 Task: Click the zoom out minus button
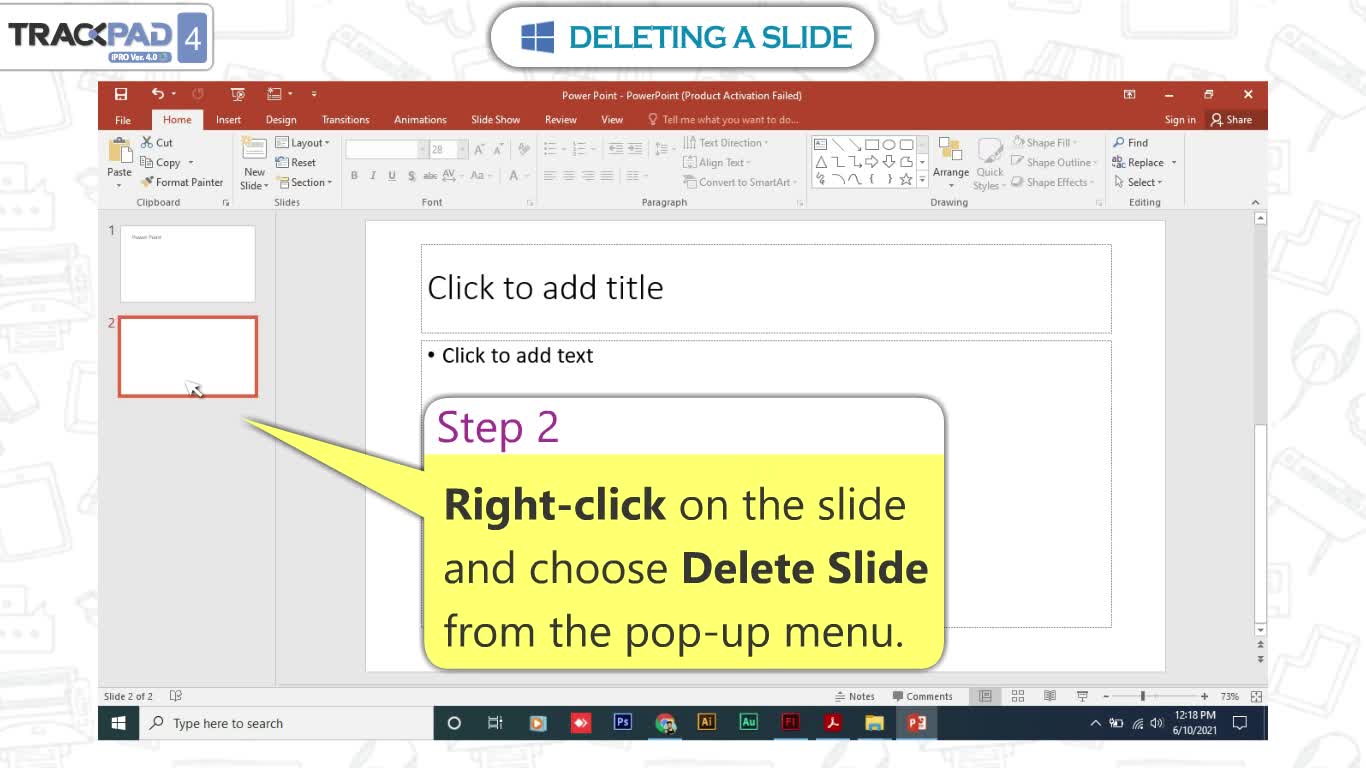pos(1106,696)
